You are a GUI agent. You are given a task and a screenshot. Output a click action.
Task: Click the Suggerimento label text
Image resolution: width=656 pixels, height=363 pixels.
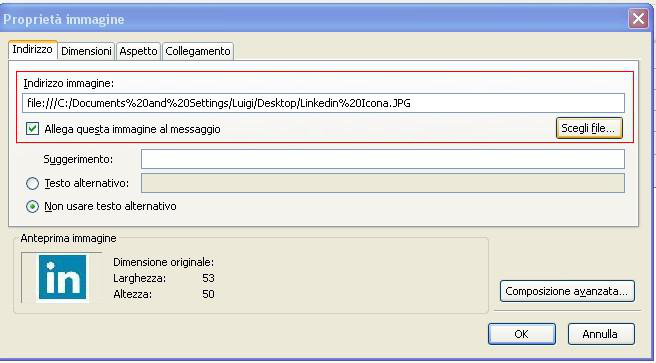[78, 159]
